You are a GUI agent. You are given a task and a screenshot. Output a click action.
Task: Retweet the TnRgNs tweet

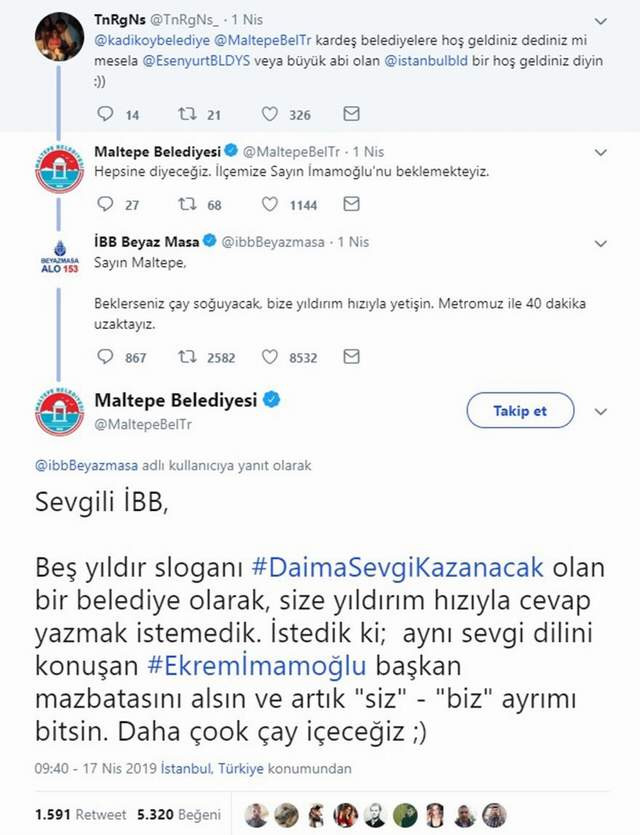186,115
